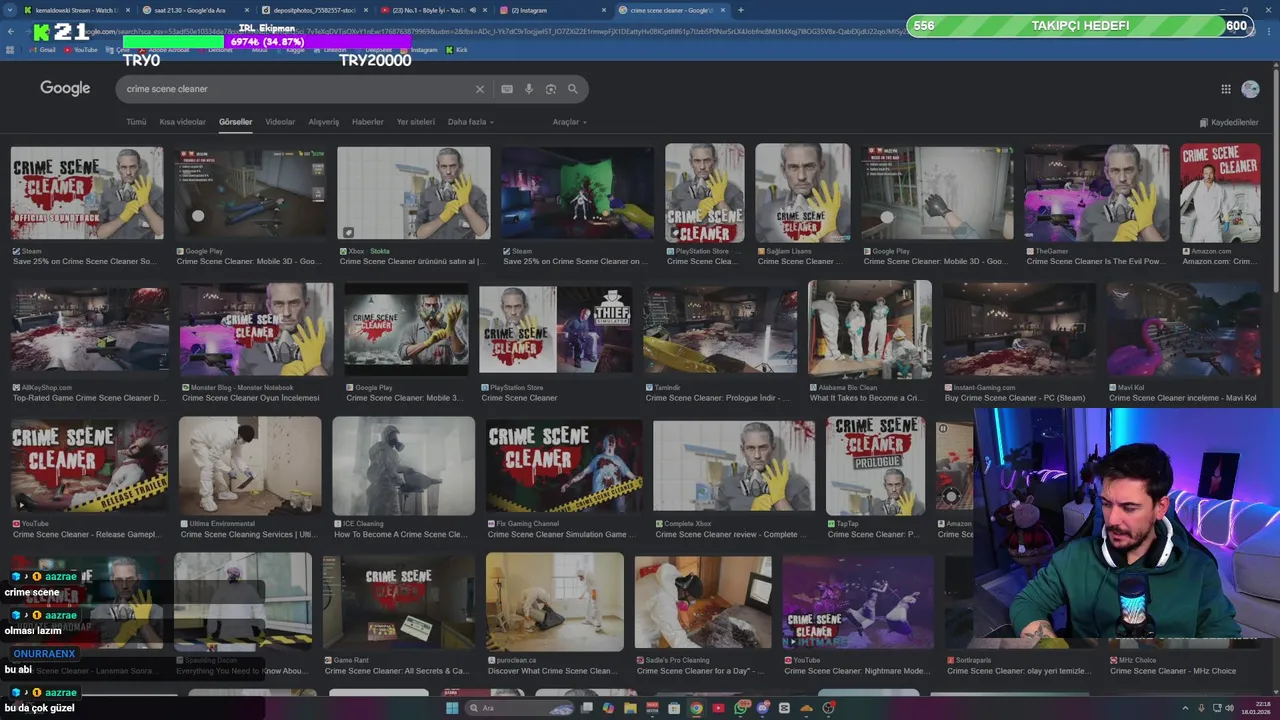Switch to the Yer siteleri tab

416,122
